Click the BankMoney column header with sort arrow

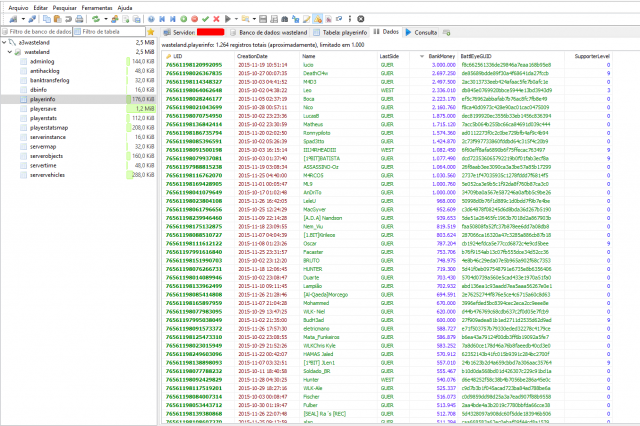(x=434, y=56)
